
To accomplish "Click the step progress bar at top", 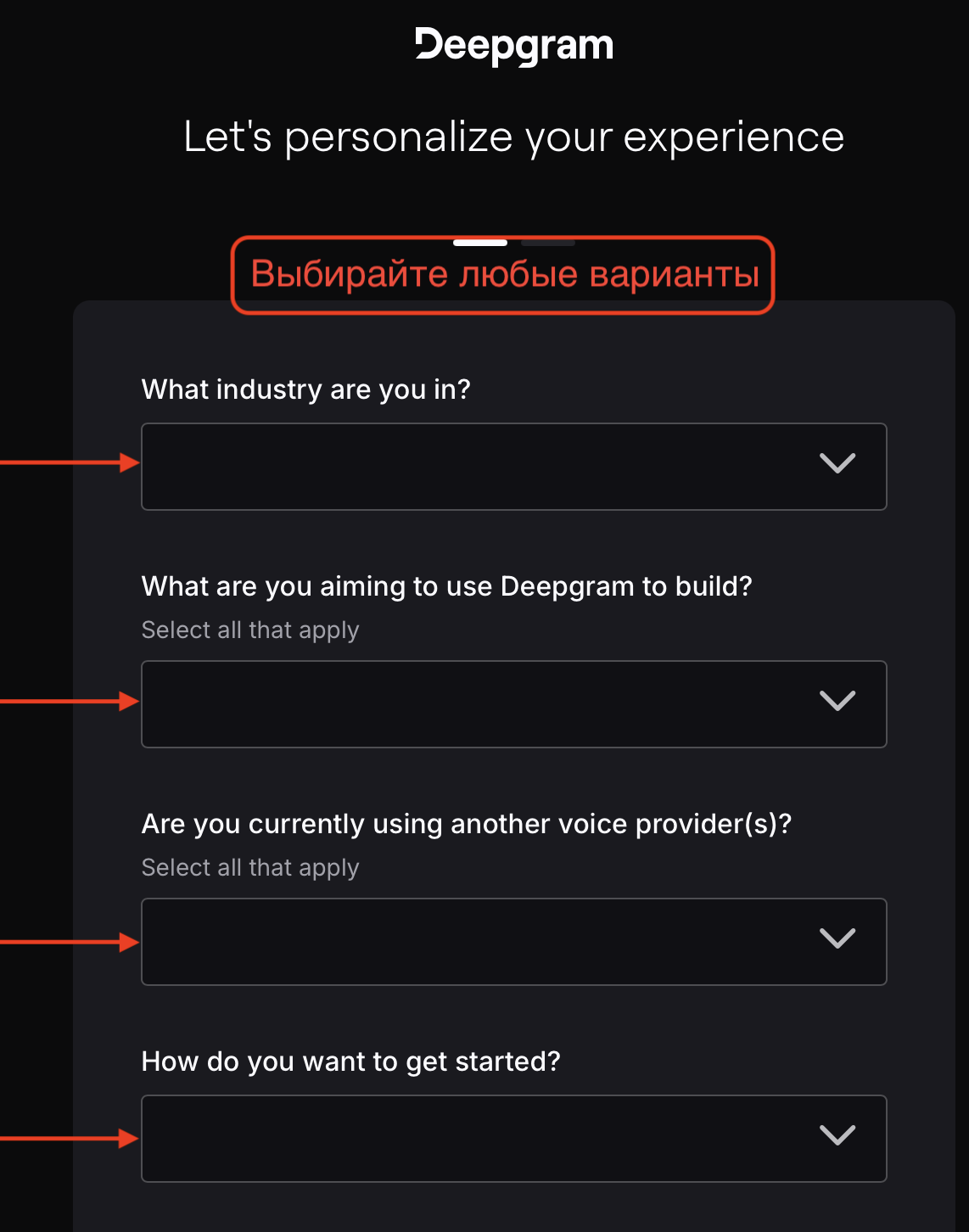I will (513, 242).
